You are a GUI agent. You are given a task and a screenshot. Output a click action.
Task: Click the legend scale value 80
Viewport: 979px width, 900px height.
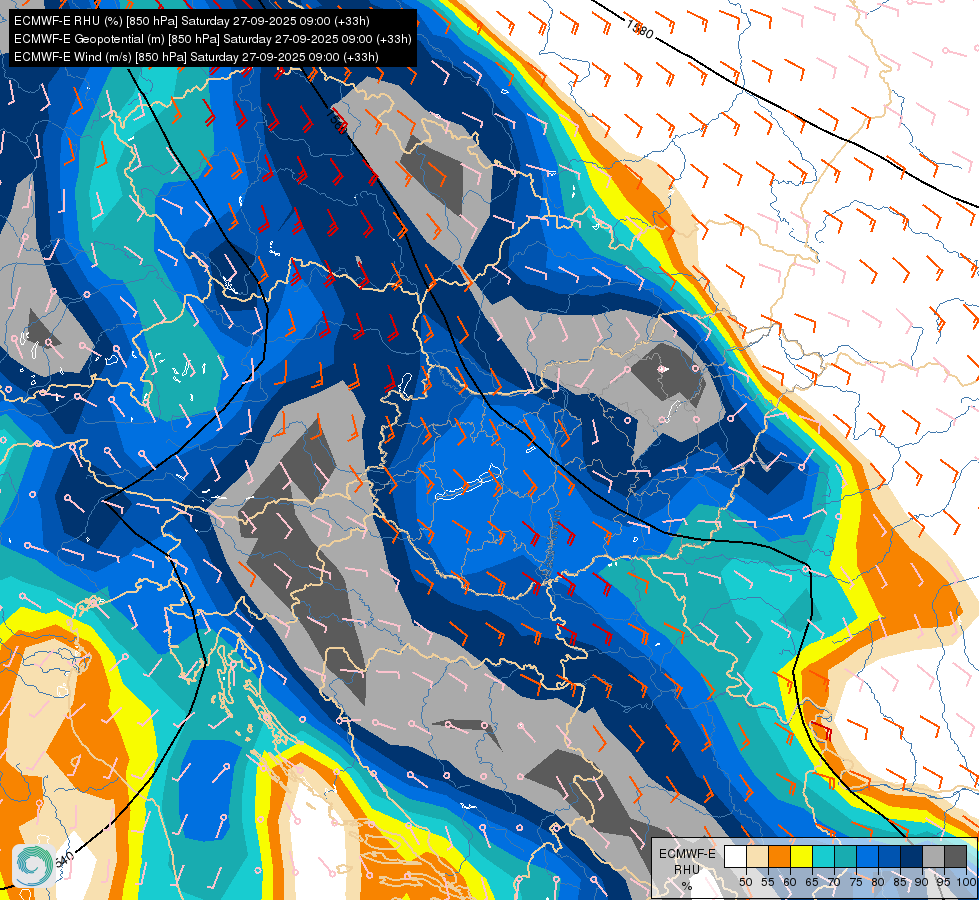click(878, 882)
